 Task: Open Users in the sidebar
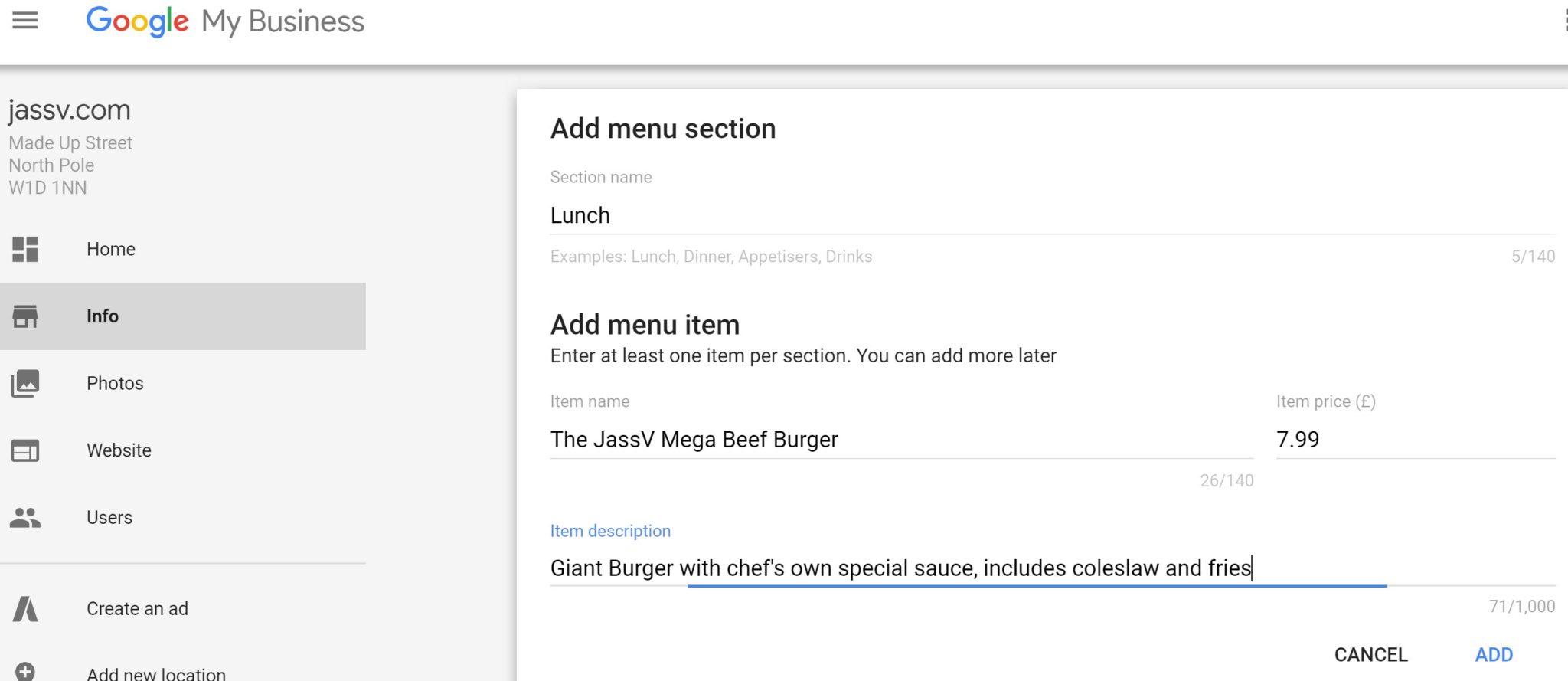(x=109, y=518)
